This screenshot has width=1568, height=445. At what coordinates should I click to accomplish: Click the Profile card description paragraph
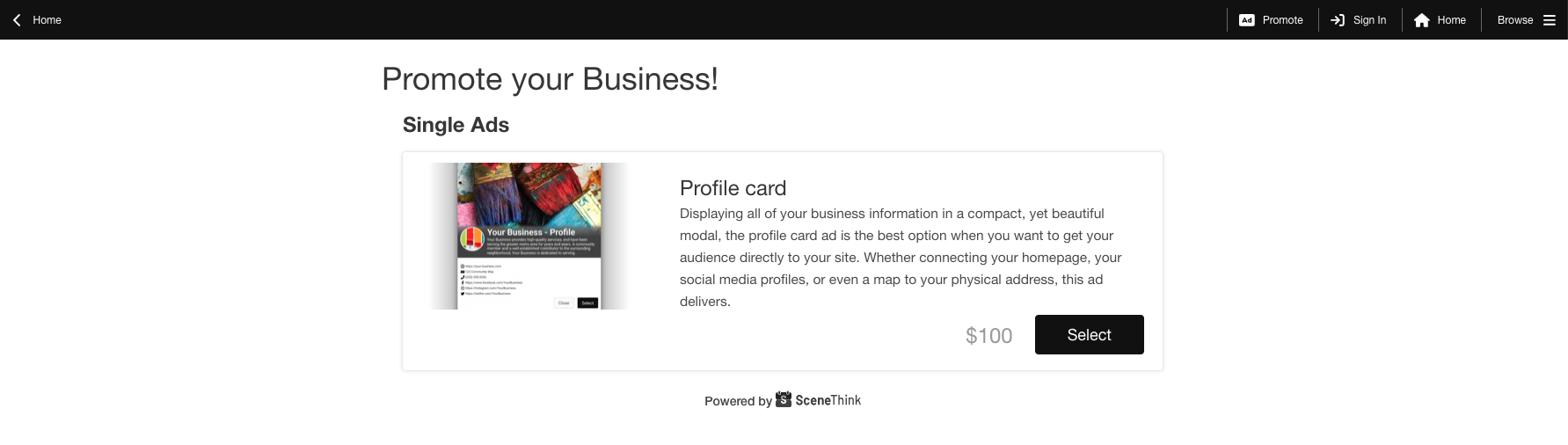point(901,257)
